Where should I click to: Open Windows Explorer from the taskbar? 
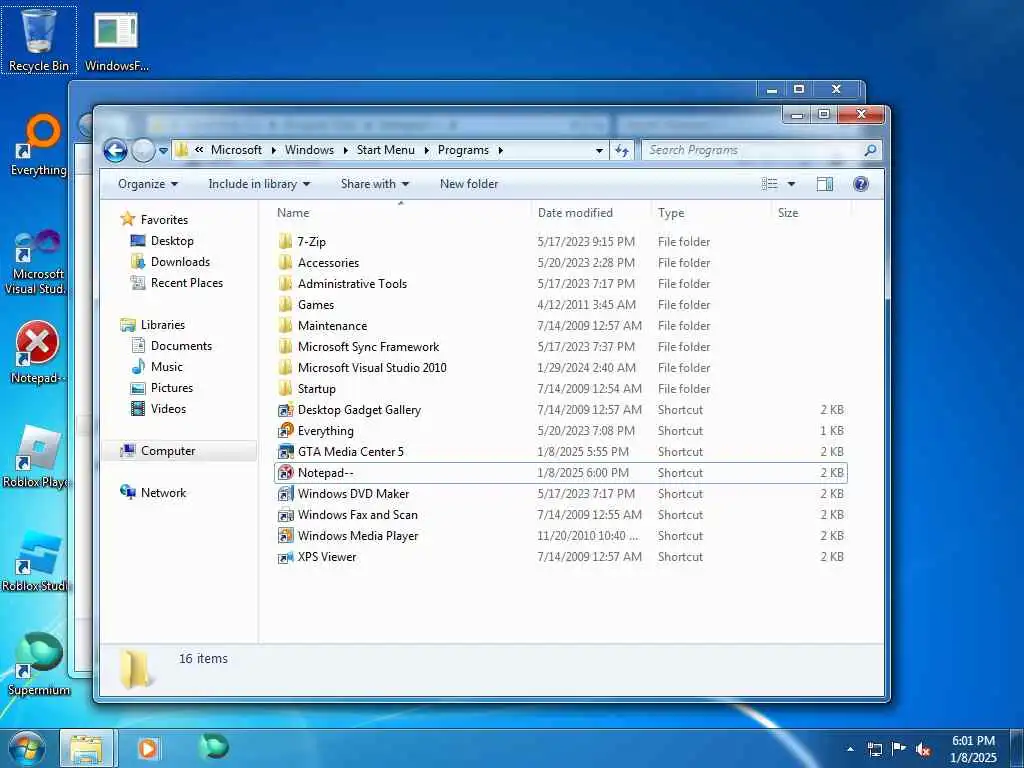(87, 748)
